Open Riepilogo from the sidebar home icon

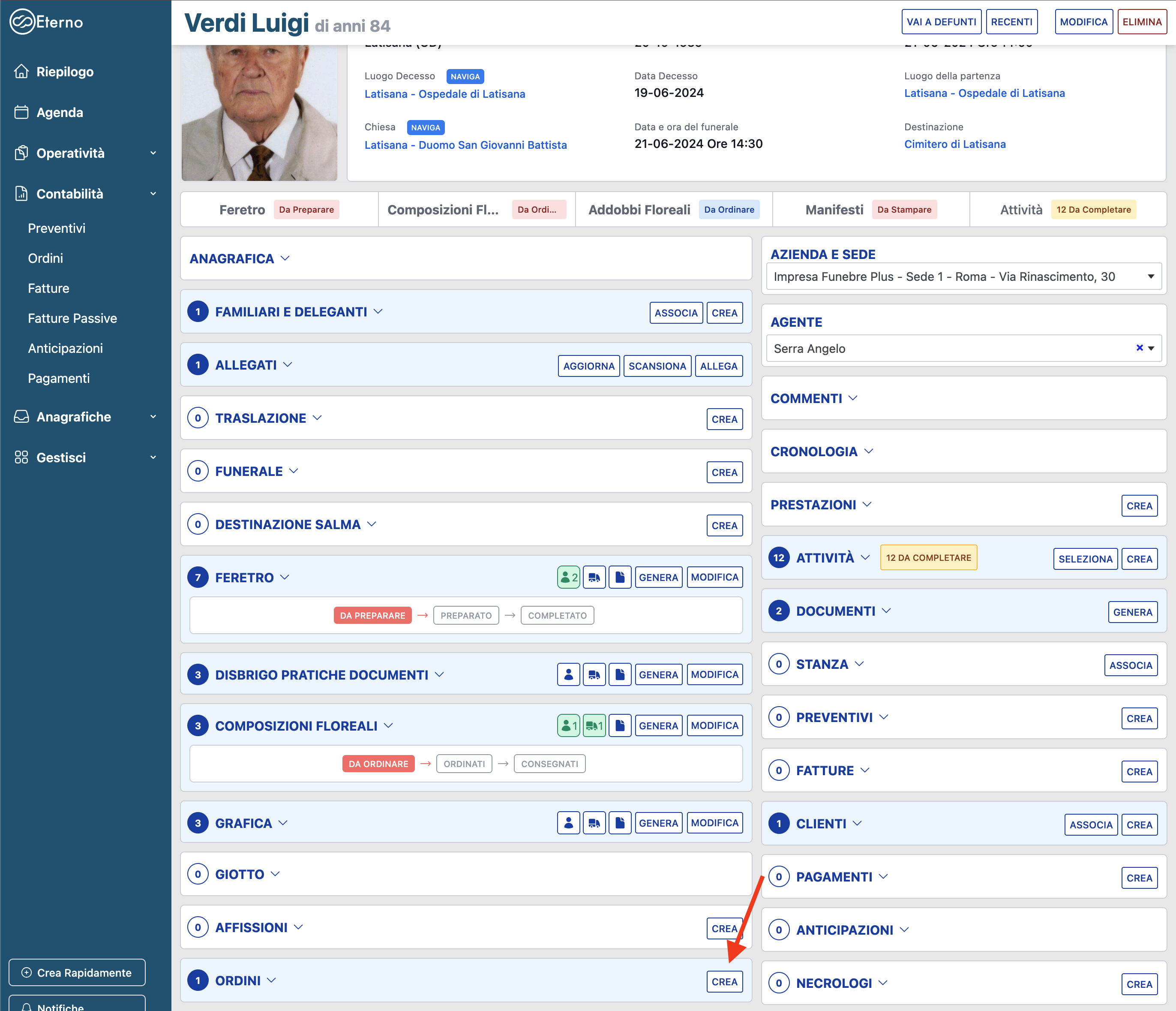click(21, 72)
